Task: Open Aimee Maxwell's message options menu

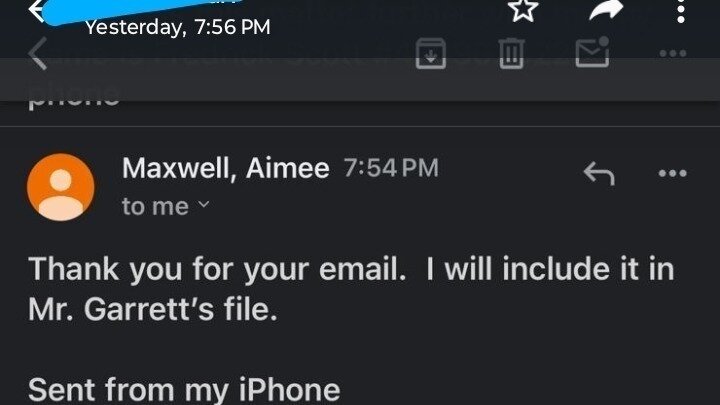Action: [x=672, y=173]
